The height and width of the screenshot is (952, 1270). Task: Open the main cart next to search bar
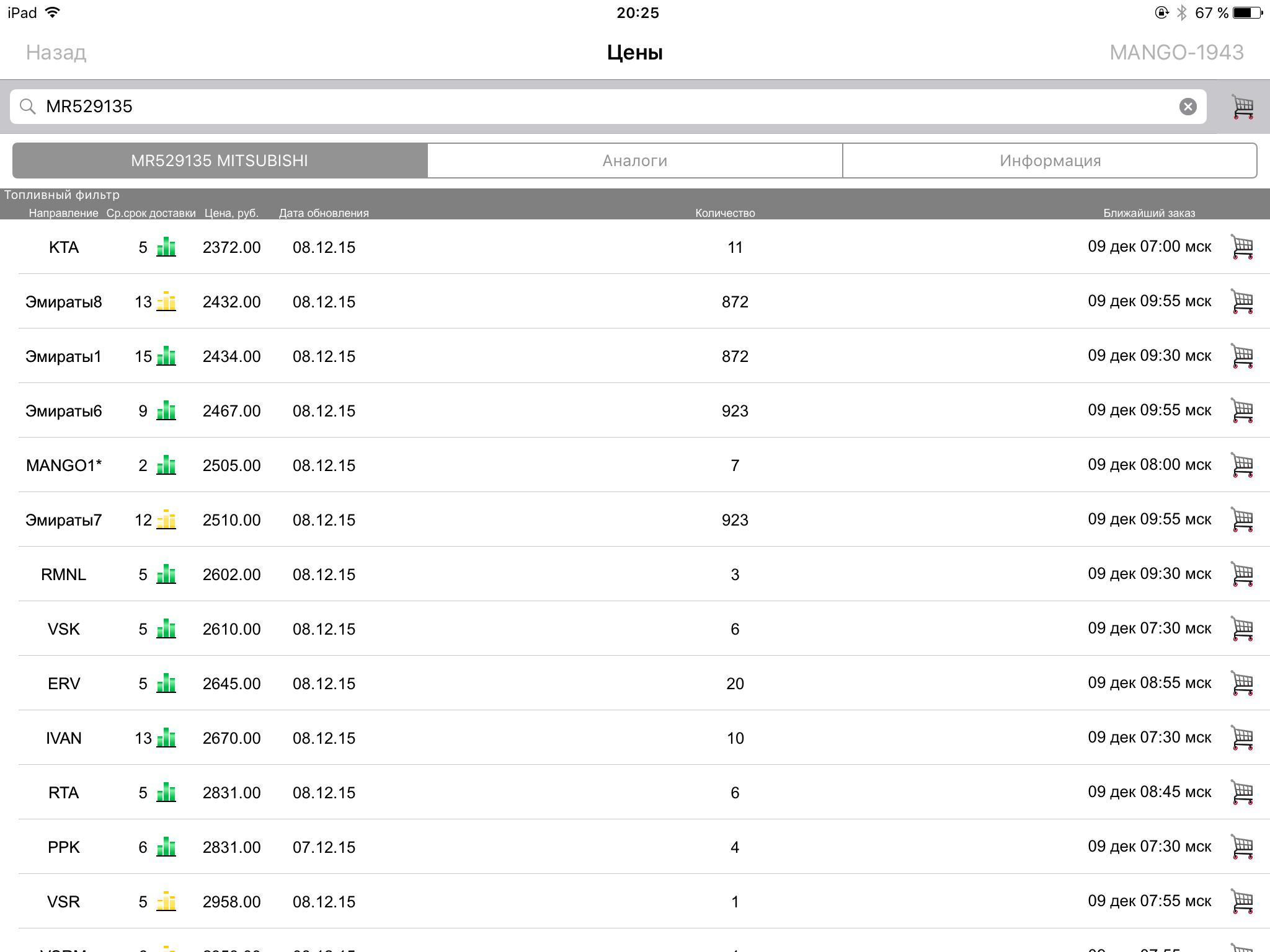pyautogui.click(x=1242, y=107)
